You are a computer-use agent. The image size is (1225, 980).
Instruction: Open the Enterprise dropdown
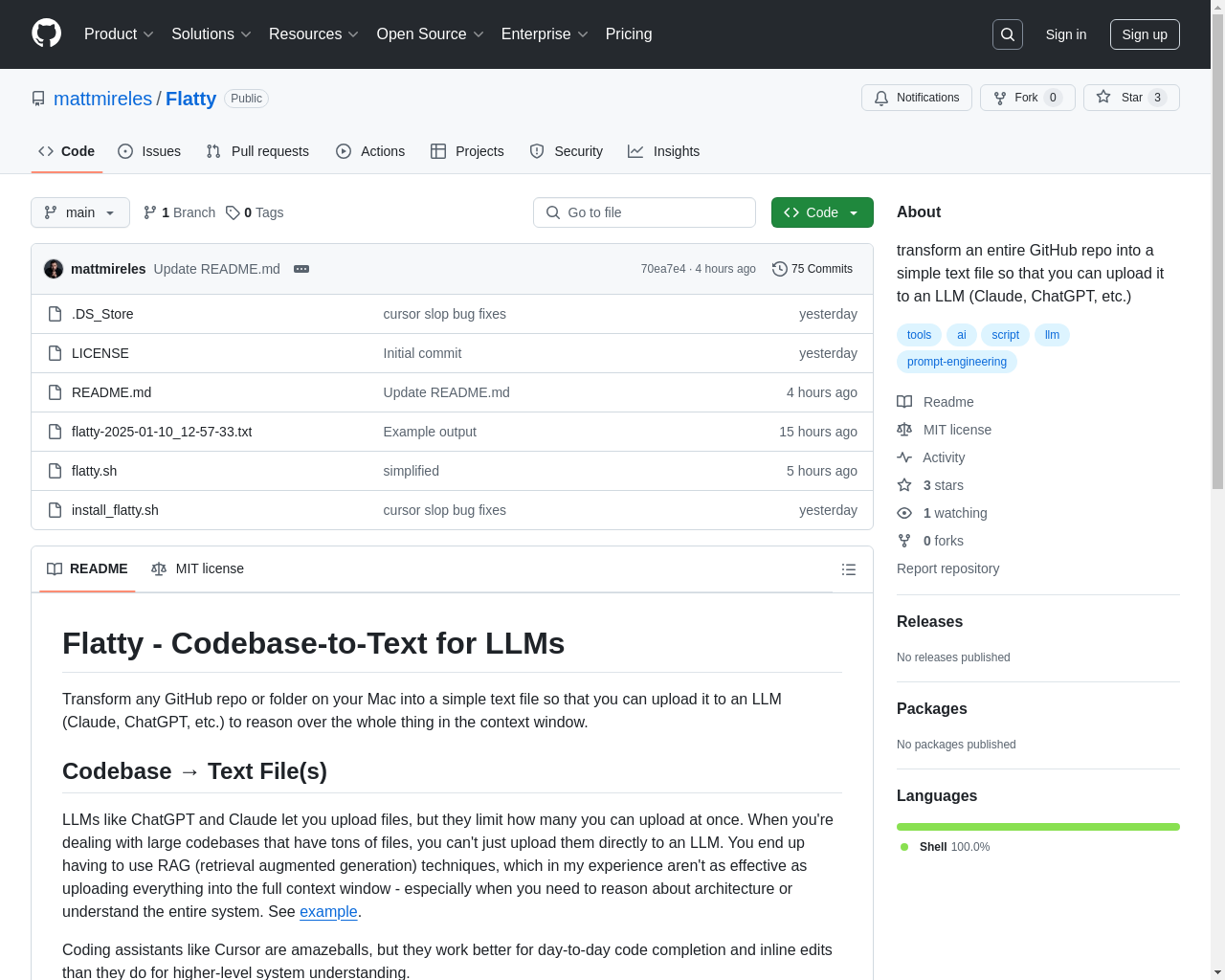[545, 34]
